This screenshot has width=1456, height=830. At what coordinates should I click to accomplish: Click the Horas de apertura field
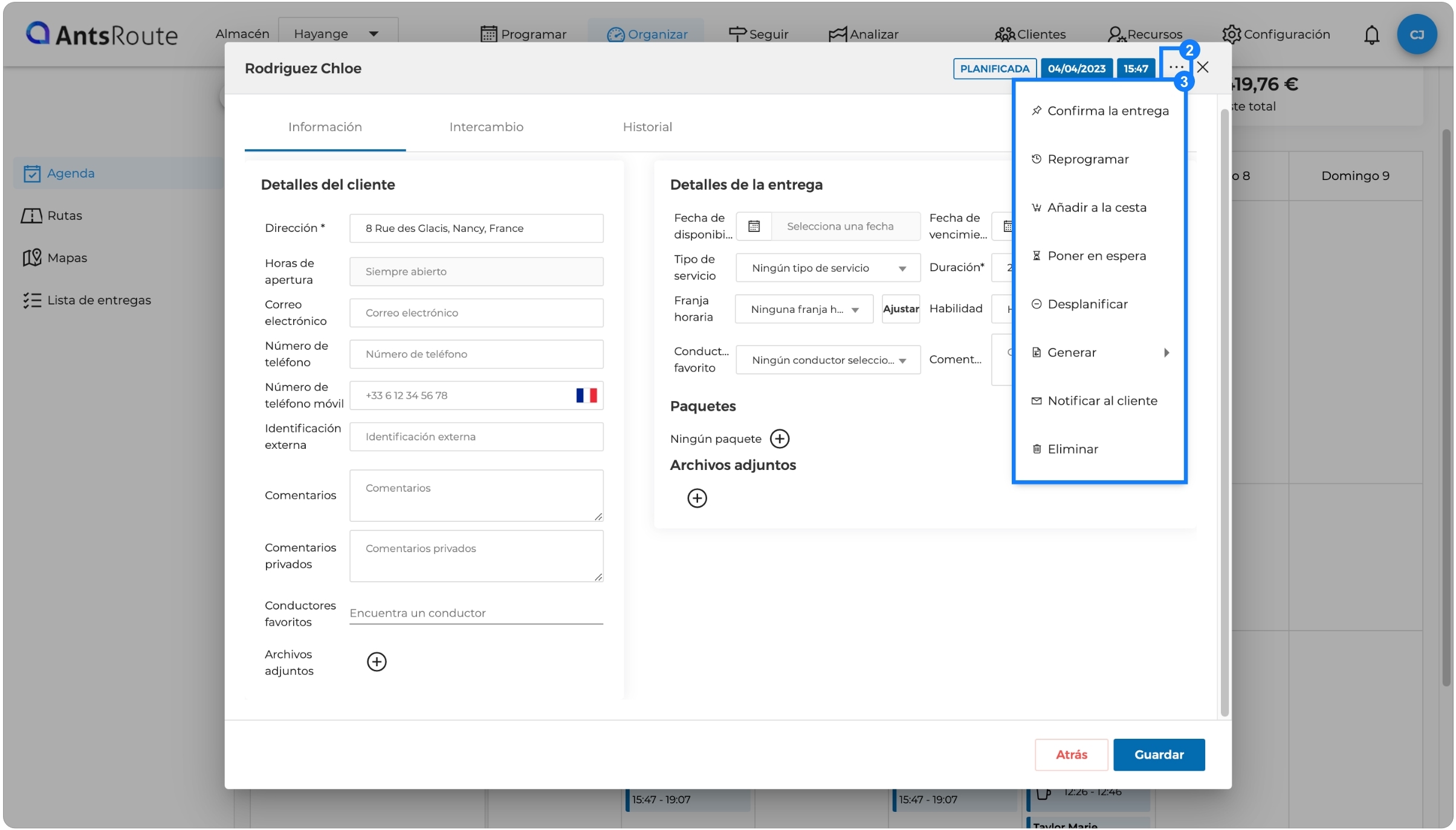[476, 272]
